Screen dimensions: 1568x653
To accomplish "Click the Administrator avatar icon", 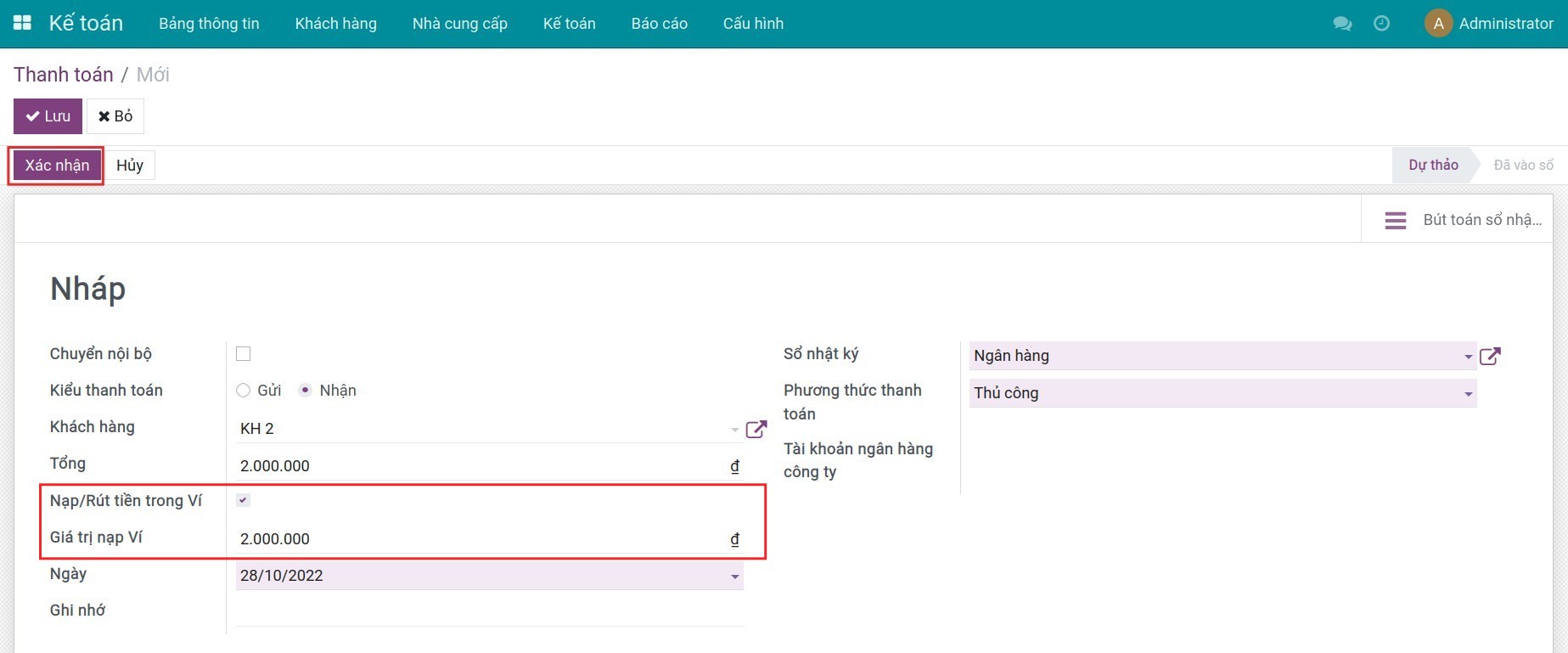I will pyautogui.click(x=1438, y=24).
